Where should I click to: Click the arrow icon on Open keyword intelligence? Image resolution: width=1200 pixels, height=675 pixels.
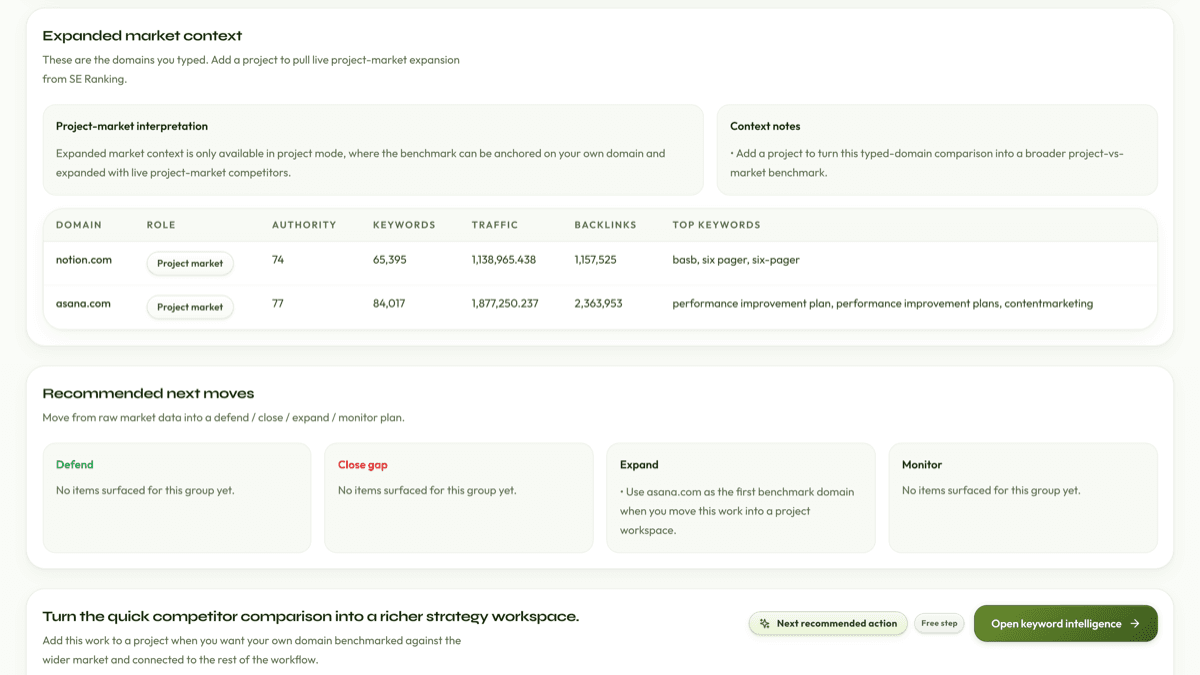tap(1135, 624)
